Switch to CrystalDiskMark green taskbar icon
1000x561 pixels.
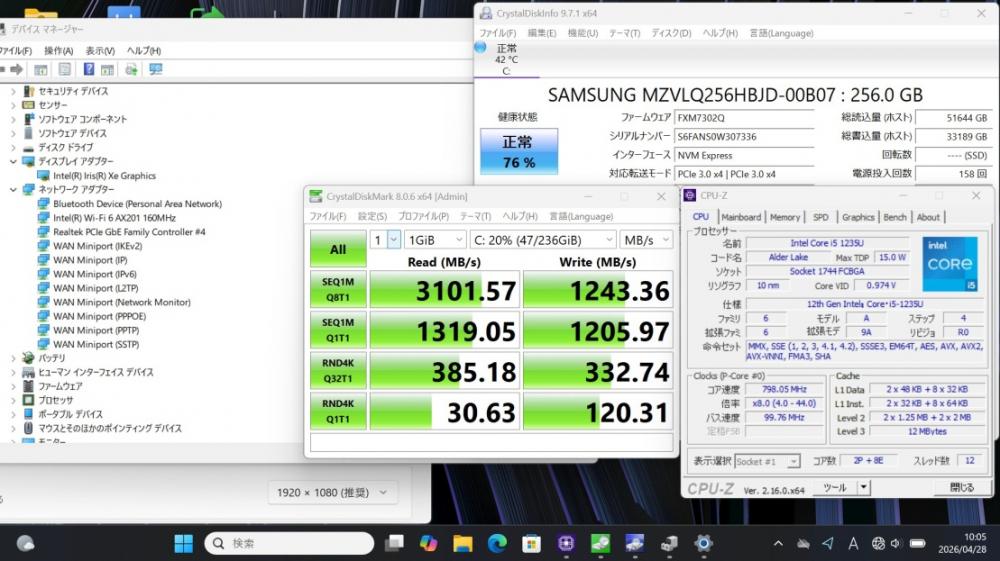pyautogui.click(x=600, y=543)
